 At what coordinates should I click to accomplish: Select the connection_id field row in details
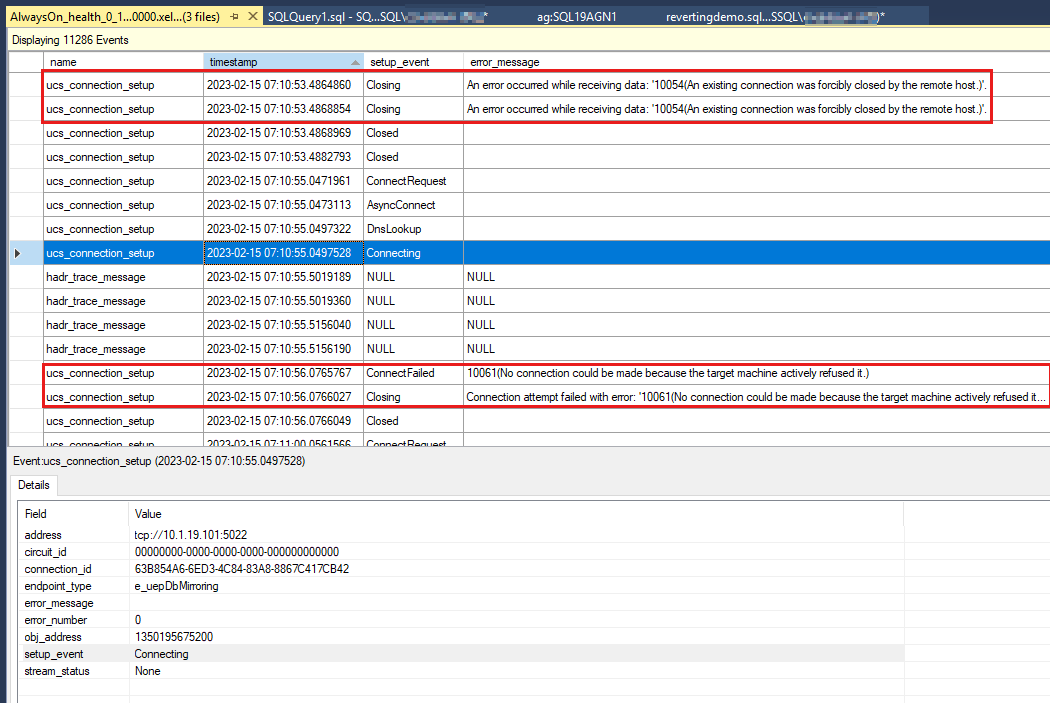click(60, 569)
